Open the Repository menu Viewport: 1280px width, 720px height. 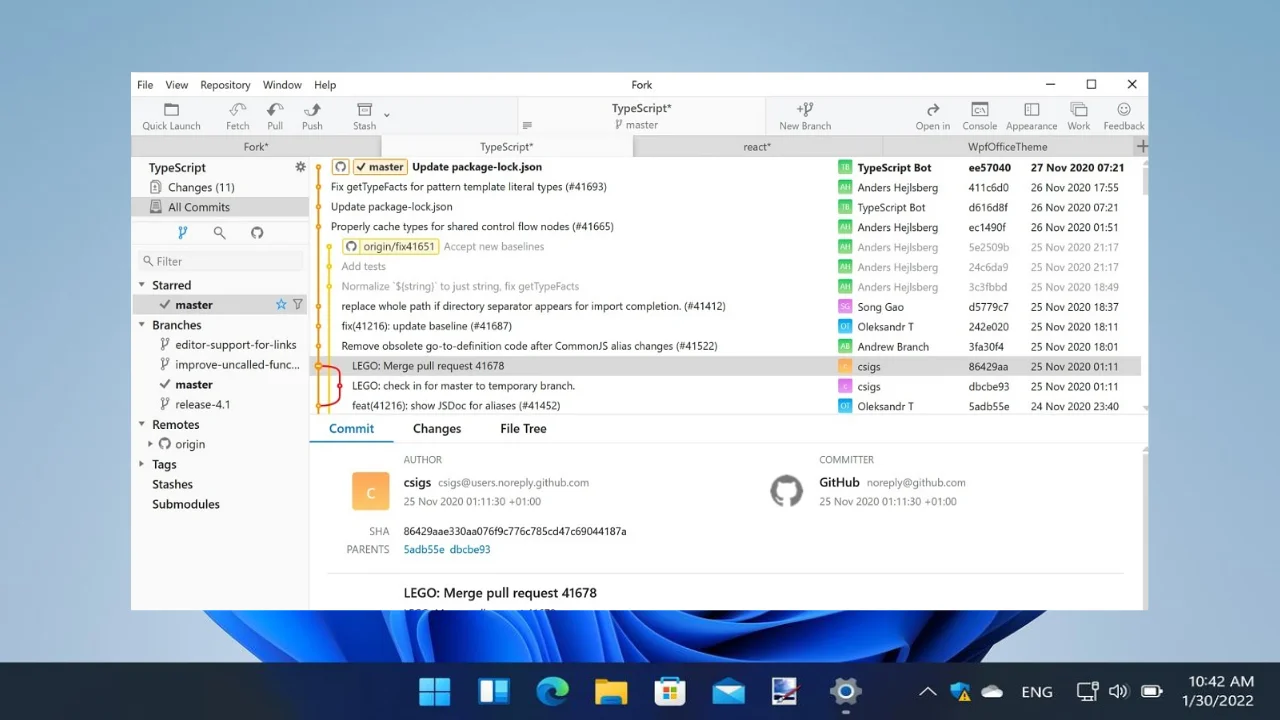pos(225,85)
